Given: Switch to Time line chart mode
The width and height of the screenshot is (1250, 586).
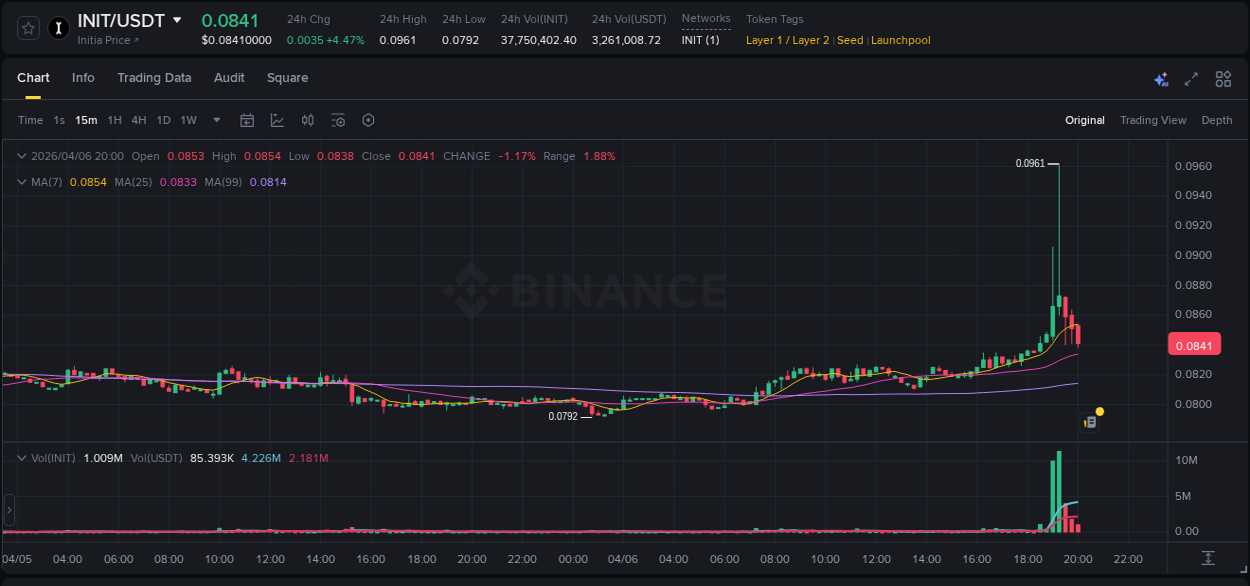Looking at the screenshot, I should (30, 120).
